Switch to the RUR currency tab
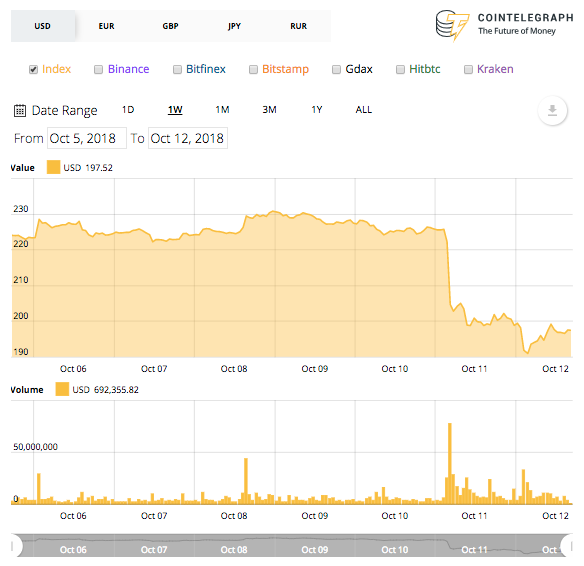This screenshot has width=584, height=566. pyautogui.click(x=299, y=26)
